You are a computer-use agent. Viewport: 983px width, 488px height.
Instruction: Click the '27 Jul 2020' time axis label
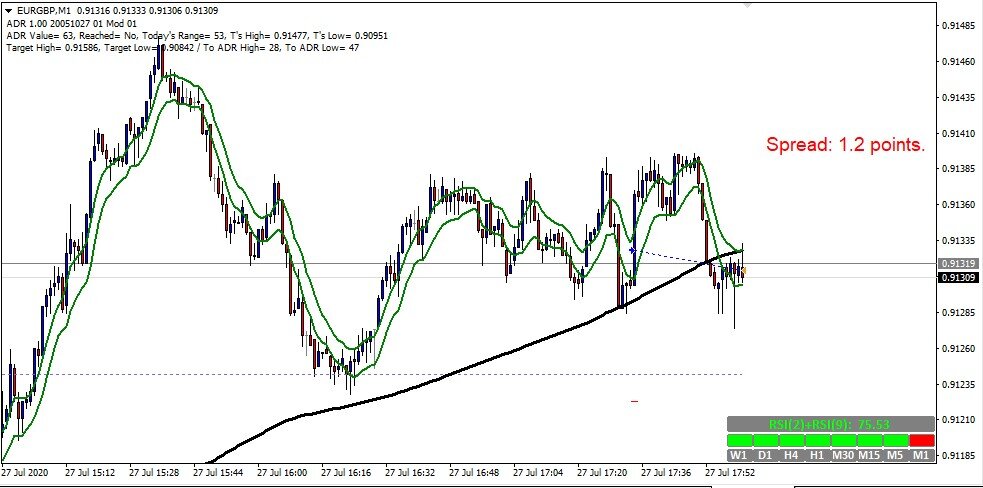24,472
